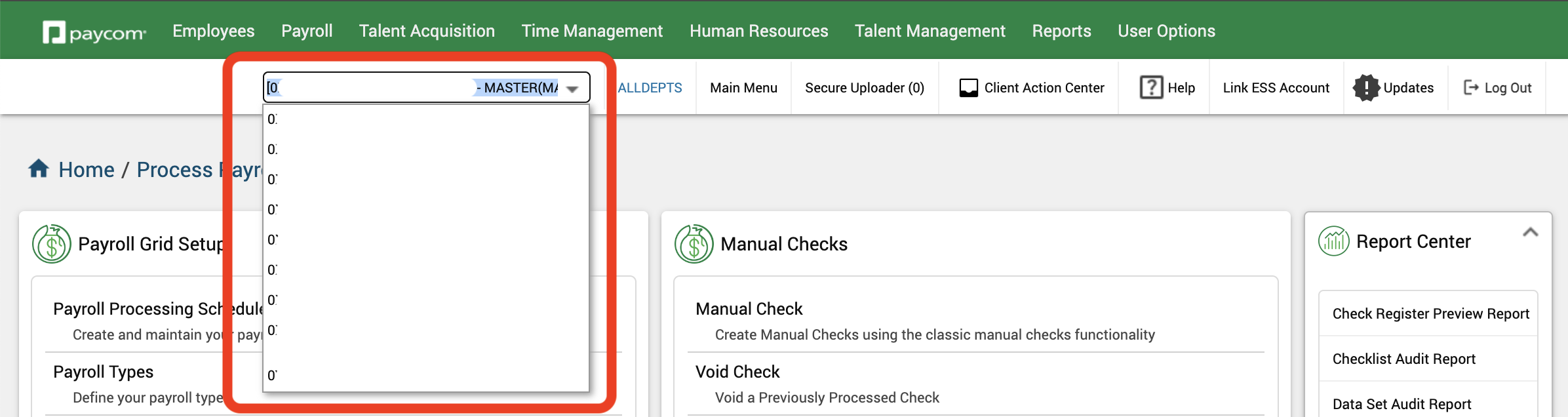
Task: Click the Client Action Center inbox icon
Action: [x=968, y=88]
